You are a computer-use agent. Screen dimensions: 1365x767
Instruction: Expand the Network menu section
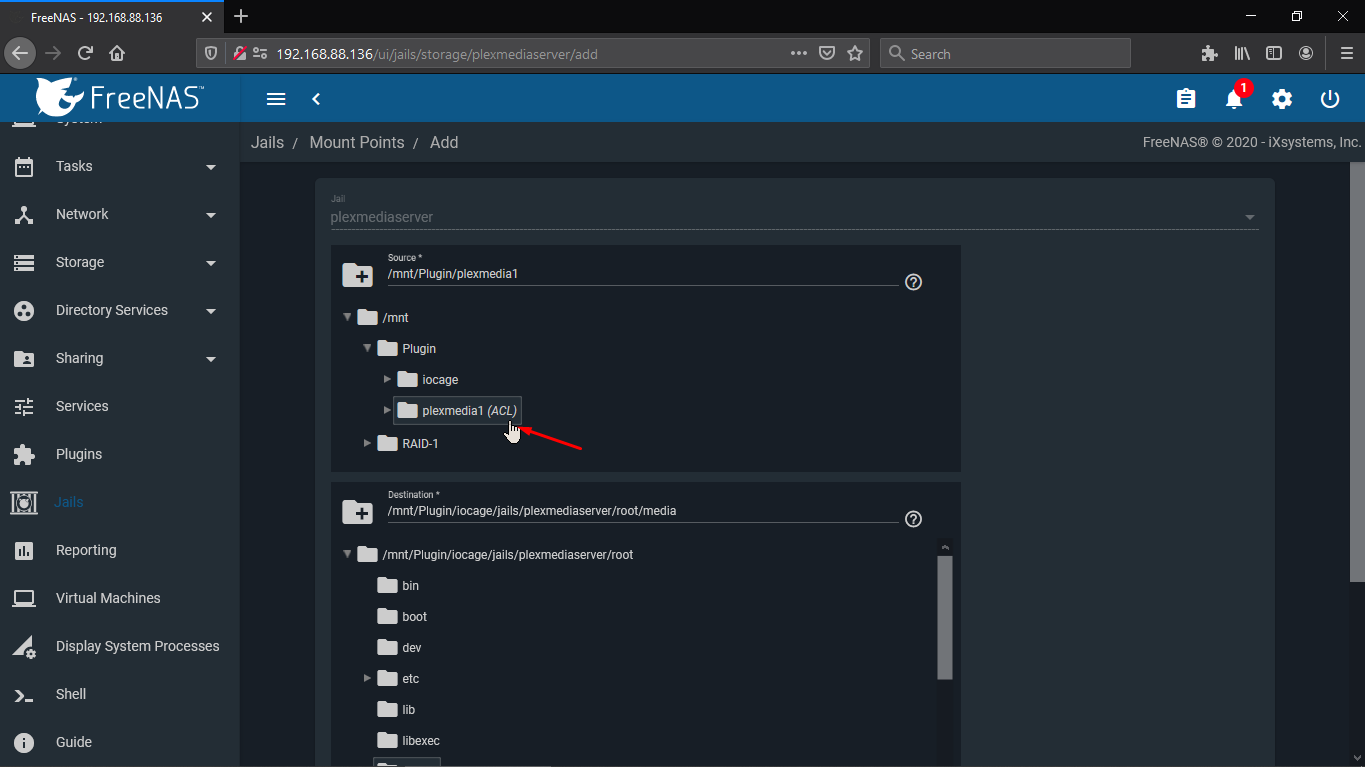coord(211,215)
